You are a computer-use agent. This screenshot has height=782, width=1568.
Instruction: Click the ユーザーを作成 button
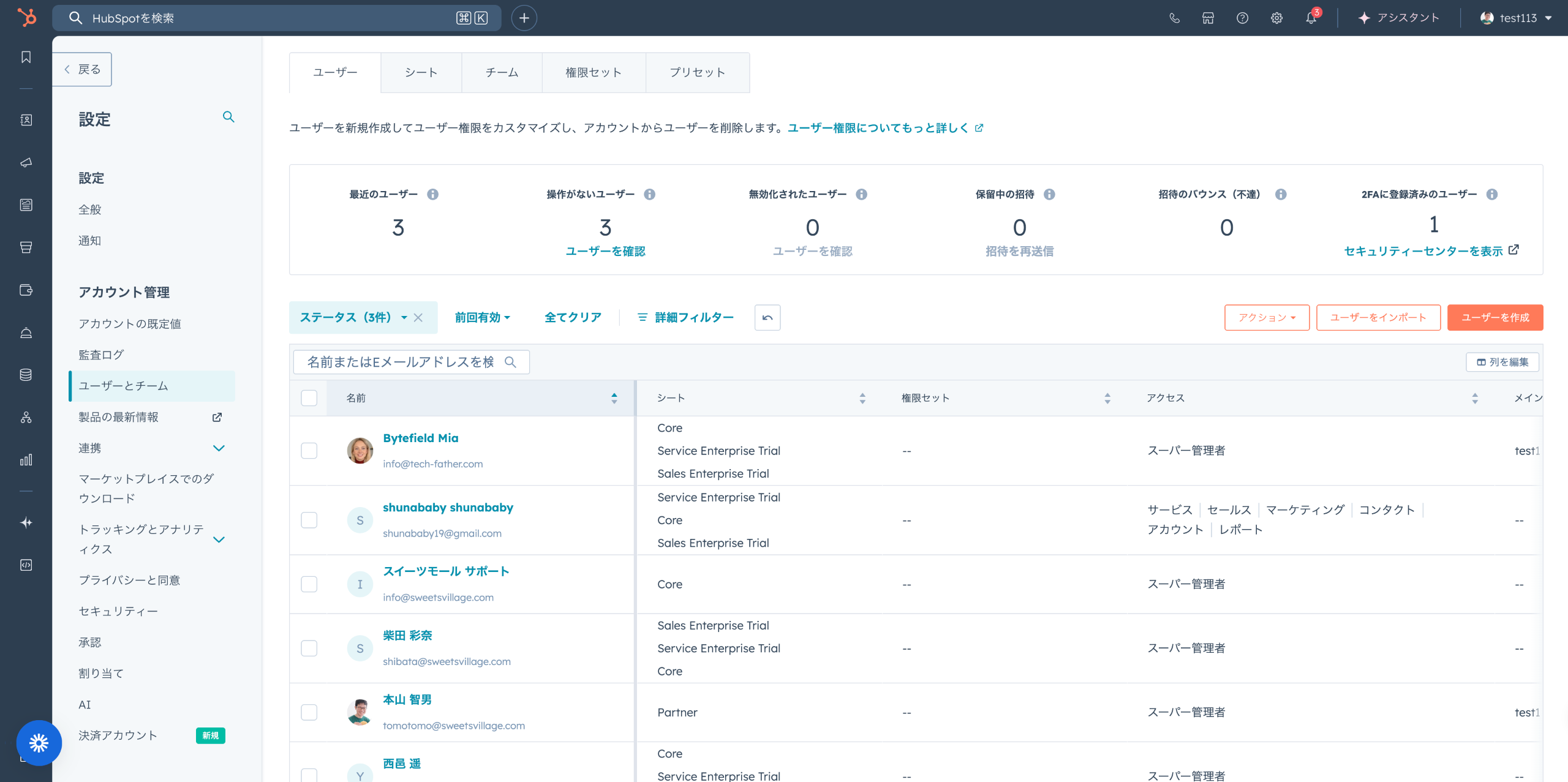point(1494,317)
